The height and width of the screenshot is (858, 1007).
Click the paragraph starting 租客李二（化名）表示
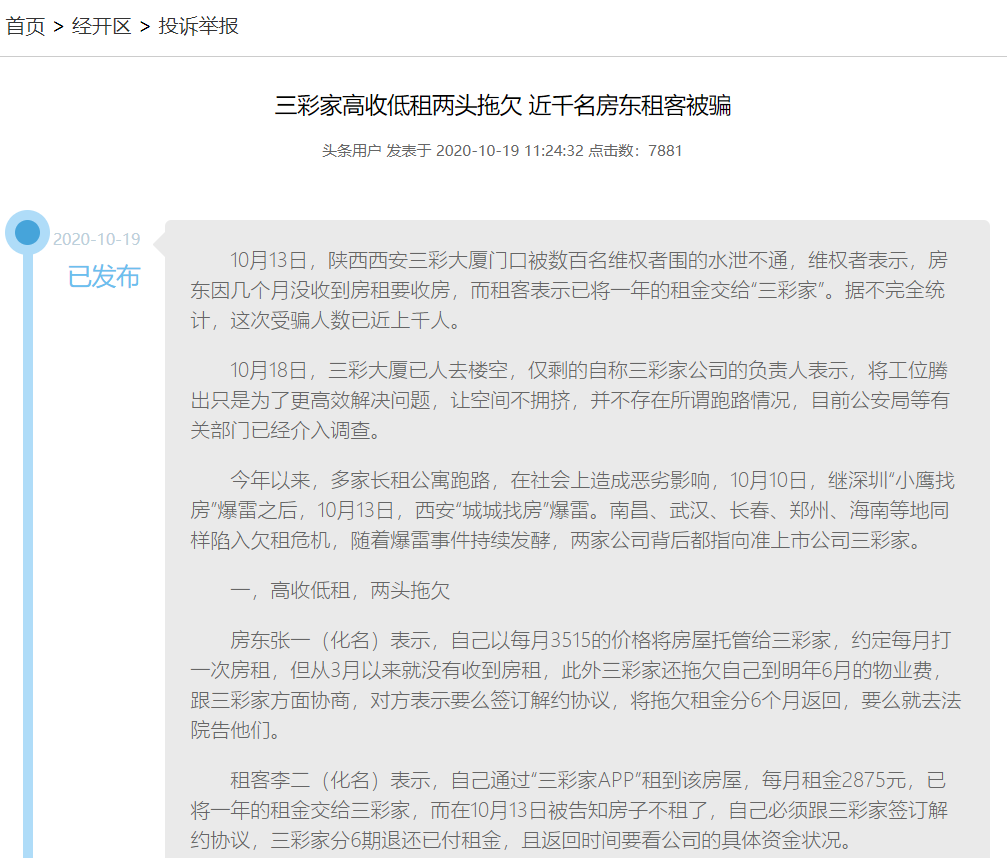click(569, 810)
